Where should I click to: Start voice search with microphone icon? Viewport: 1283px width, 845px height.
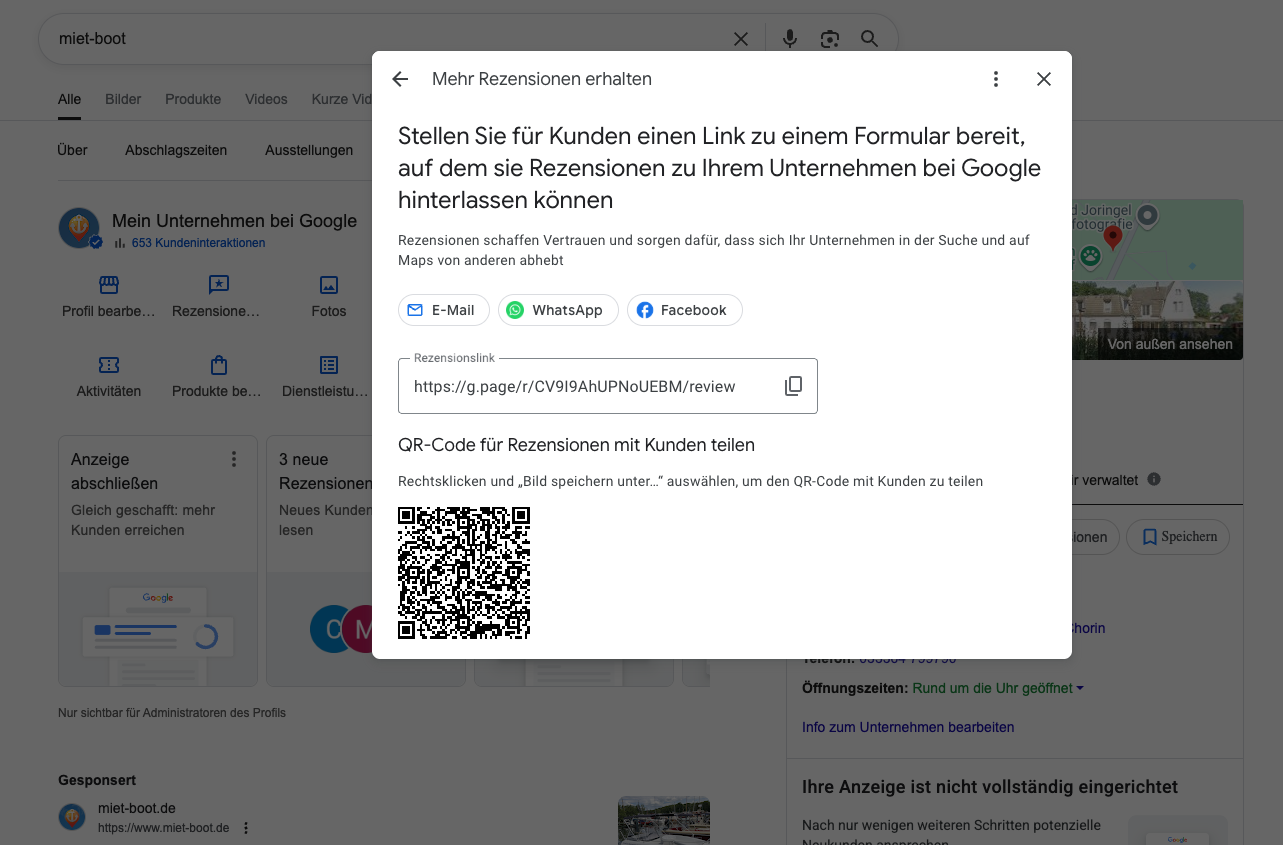coord(790,39)
